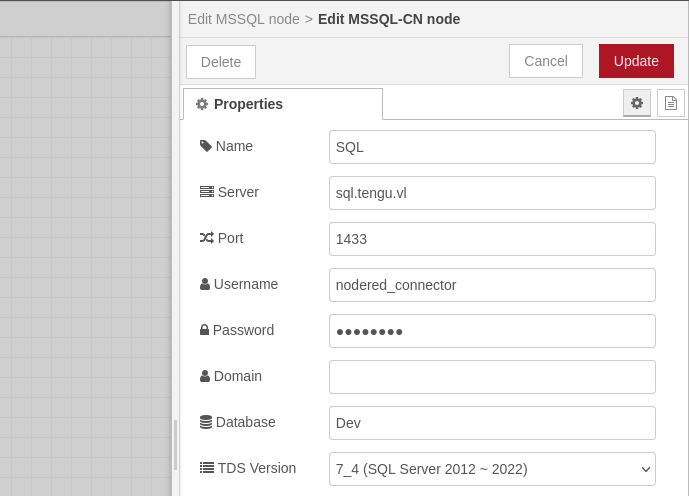Click the user icon beside Username
This screenshot has height=496, width=689.
pyautogui.click(x=205, y=284)
